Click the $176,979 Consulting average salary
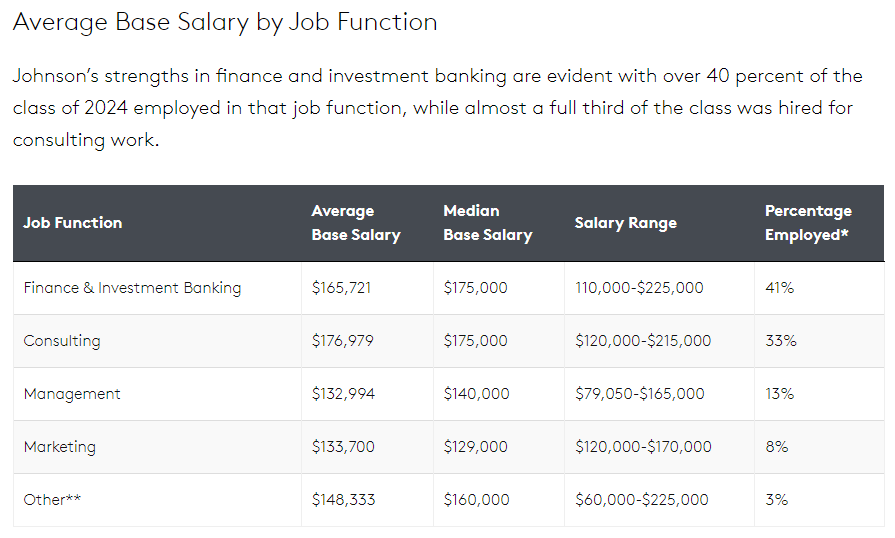This screenshot has height=538, width=895. (343, 341)
